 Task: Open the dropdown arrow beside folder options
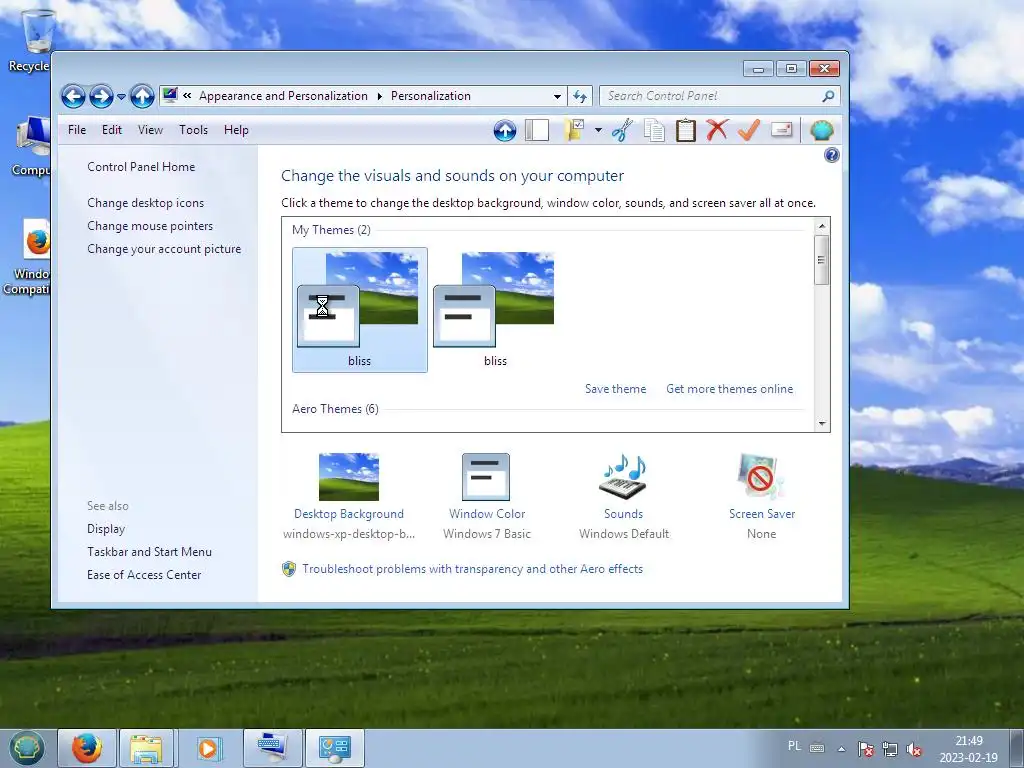pos(598,130)
